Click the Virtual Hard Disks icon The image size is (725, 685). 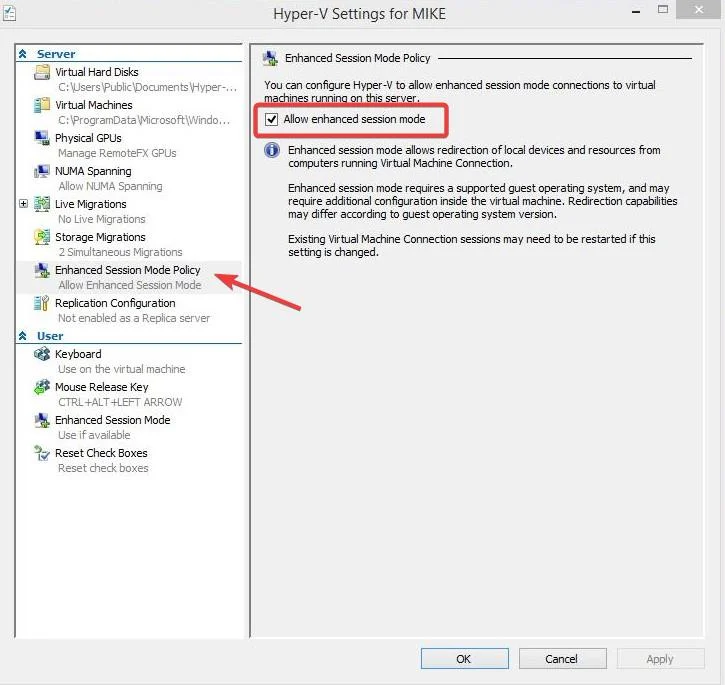pyautogui.click(x=42, y=72)
